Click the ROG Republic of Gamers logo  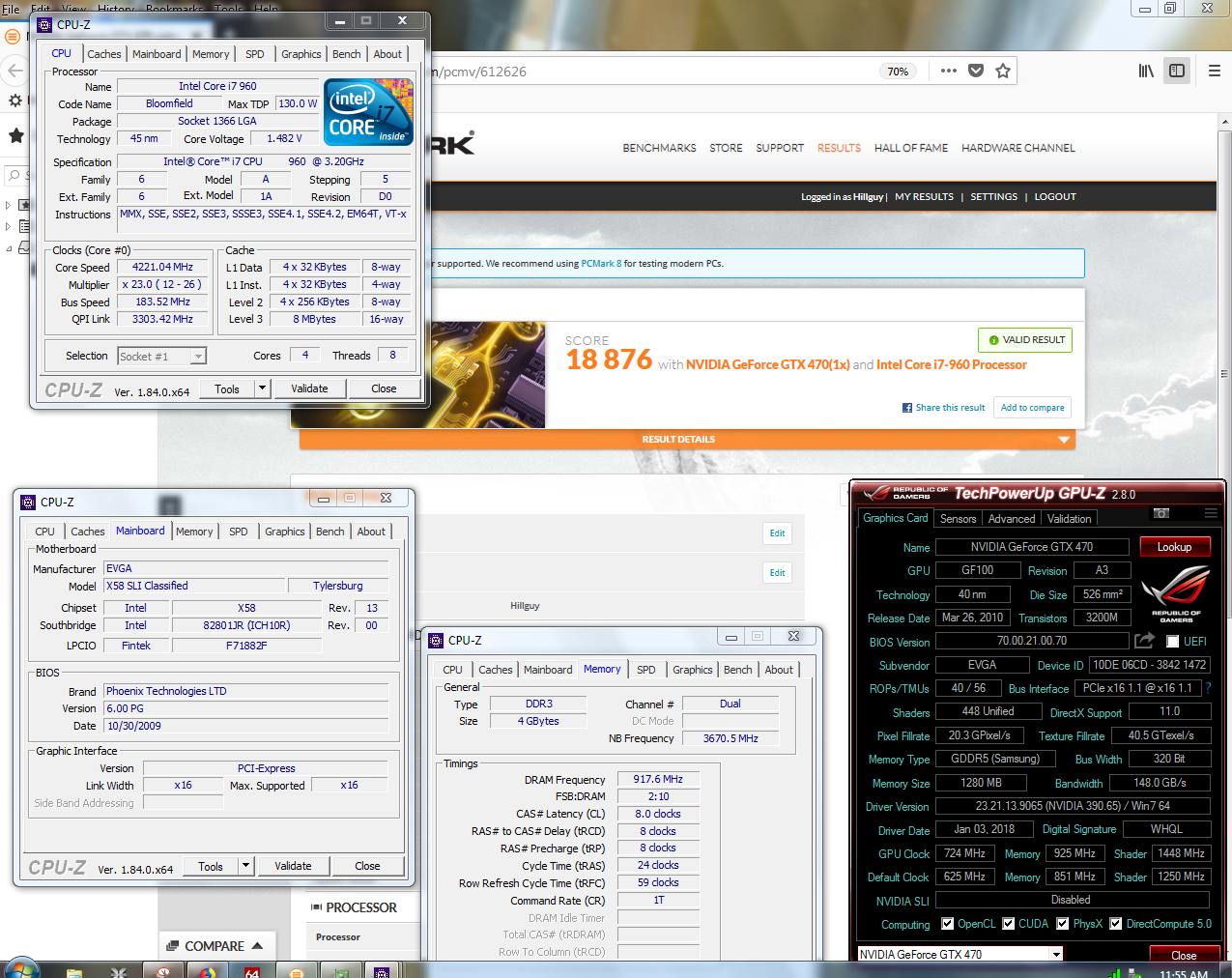click(x=1175, y=591)
